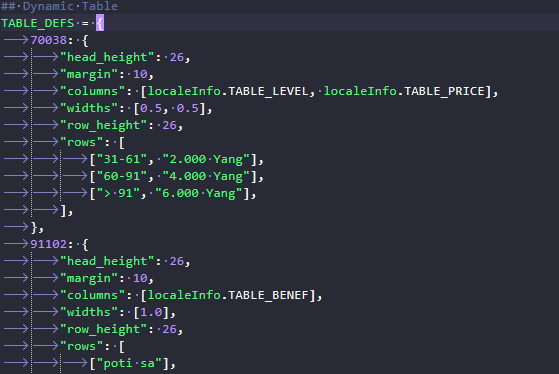
Task: Click the "## Dynamic Table" comment line
Action: [59, 6]
